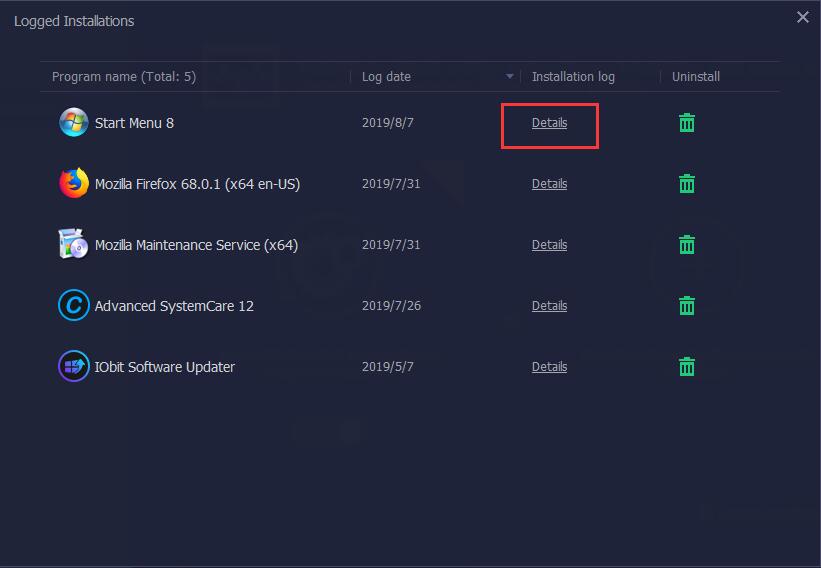Viewport: 821px width, 568px height.
Task: Uninstall Start Menu 8 via trash icon
Action: coord(687,123)
